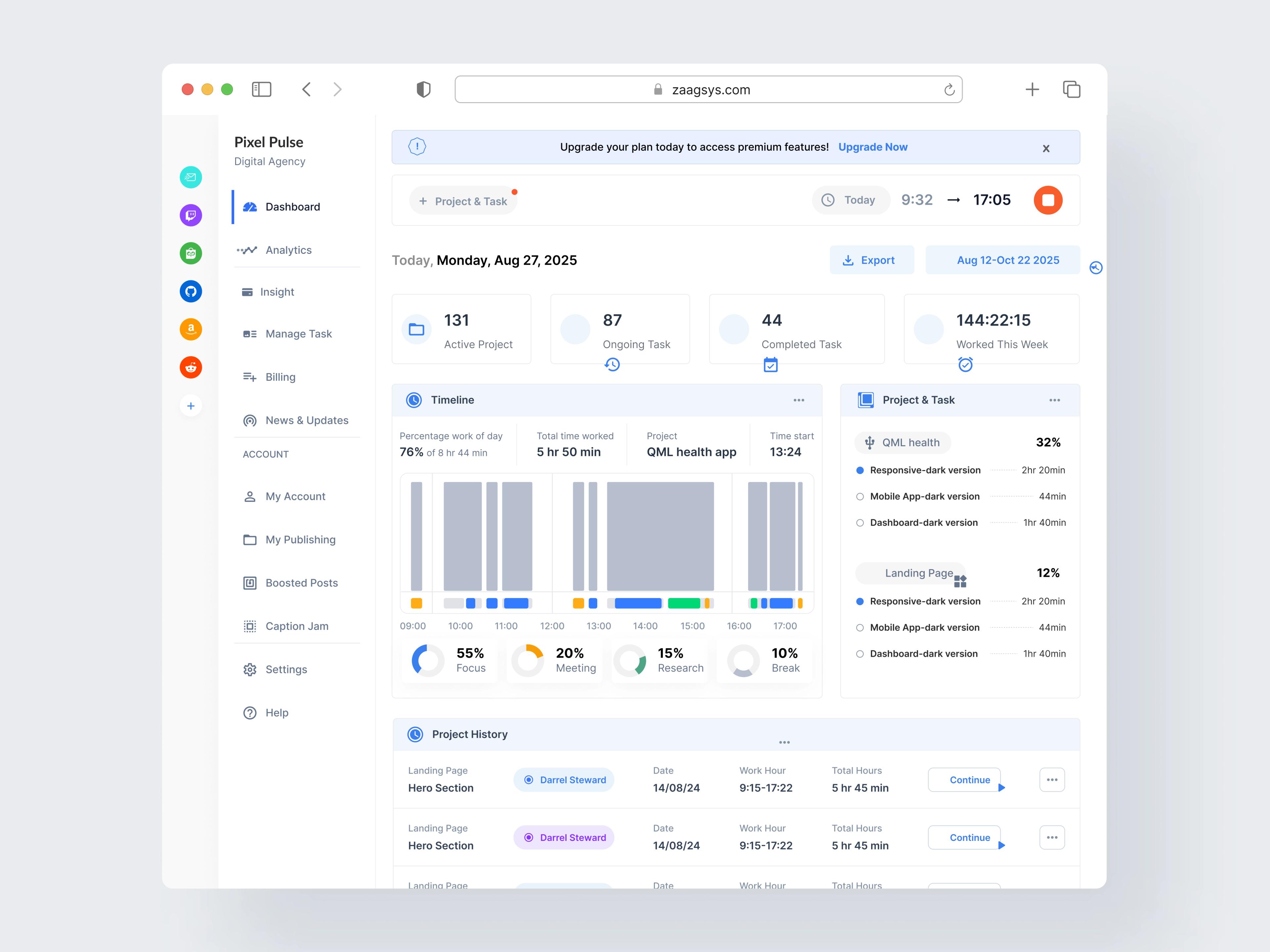Click the blue Darrel Steward assignee chip
This screenshot has width=1270, height=952.
[x=564, y=780]
